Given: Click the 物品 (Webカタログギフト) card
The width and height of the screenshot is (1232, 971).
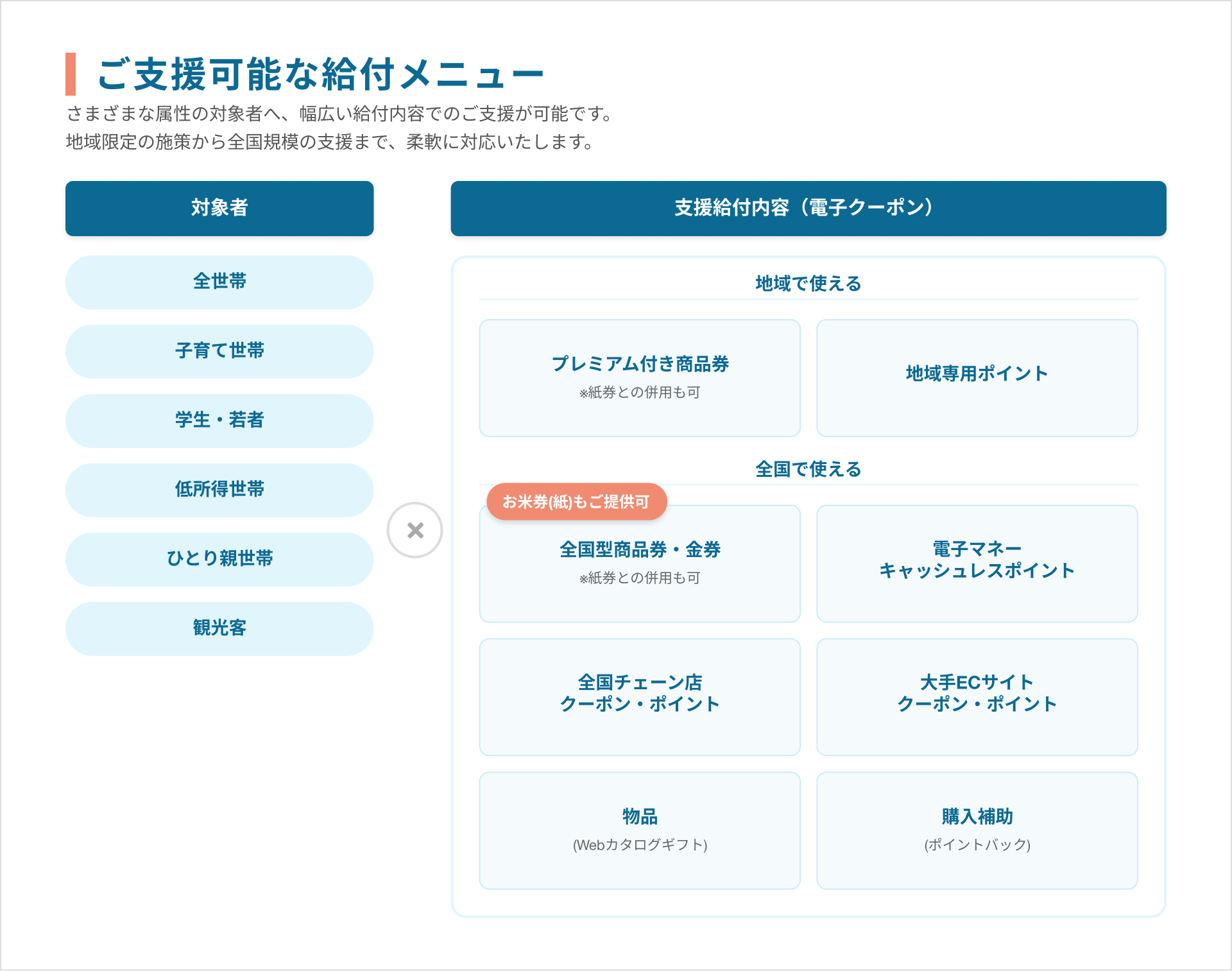Looking at the screenshot, I should (x=640, y=830).
